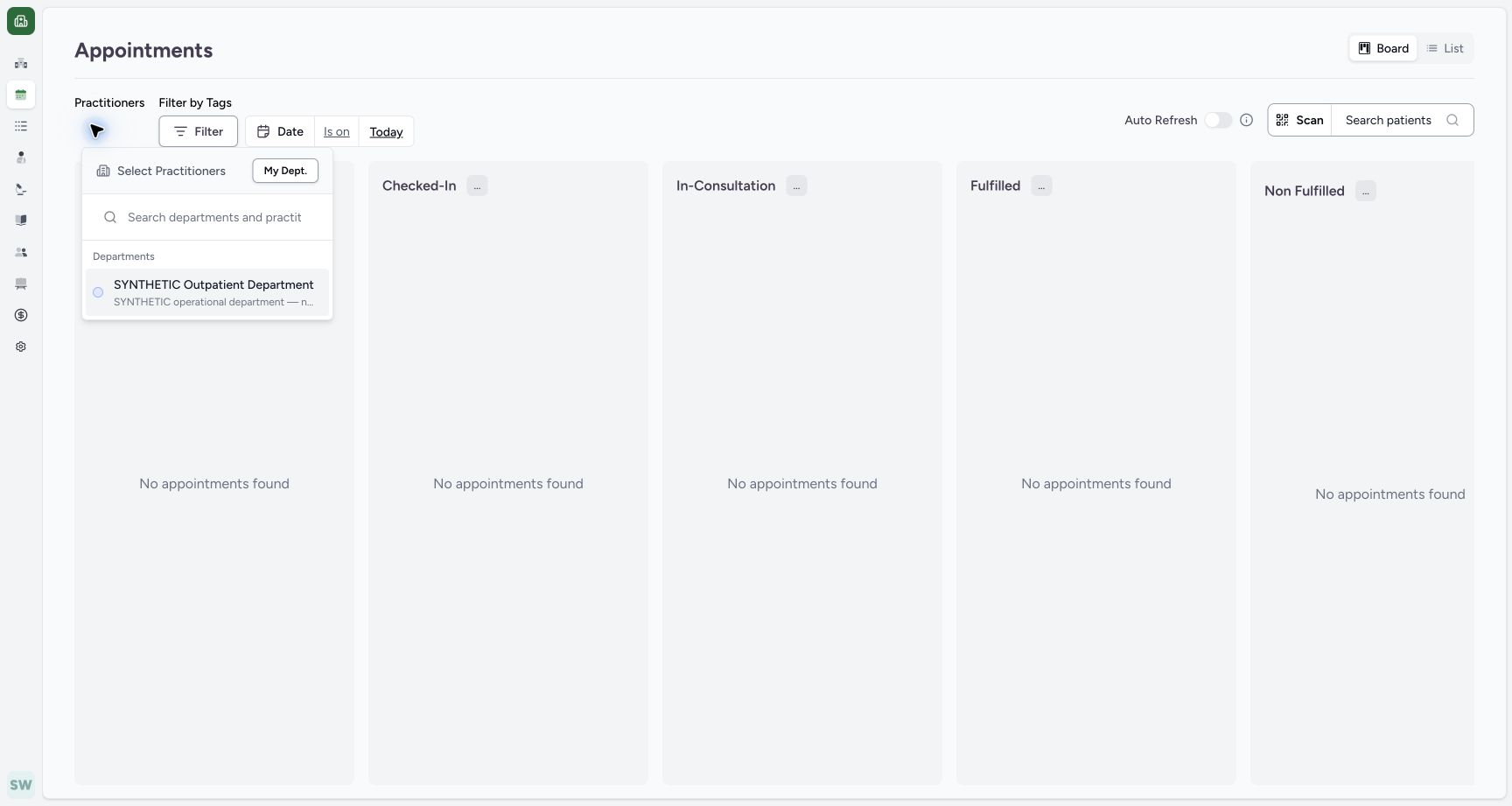Screen dimensions: 1512x806
Task: Click the 'In-Consultation' column heading
Action: click(725, 186)
